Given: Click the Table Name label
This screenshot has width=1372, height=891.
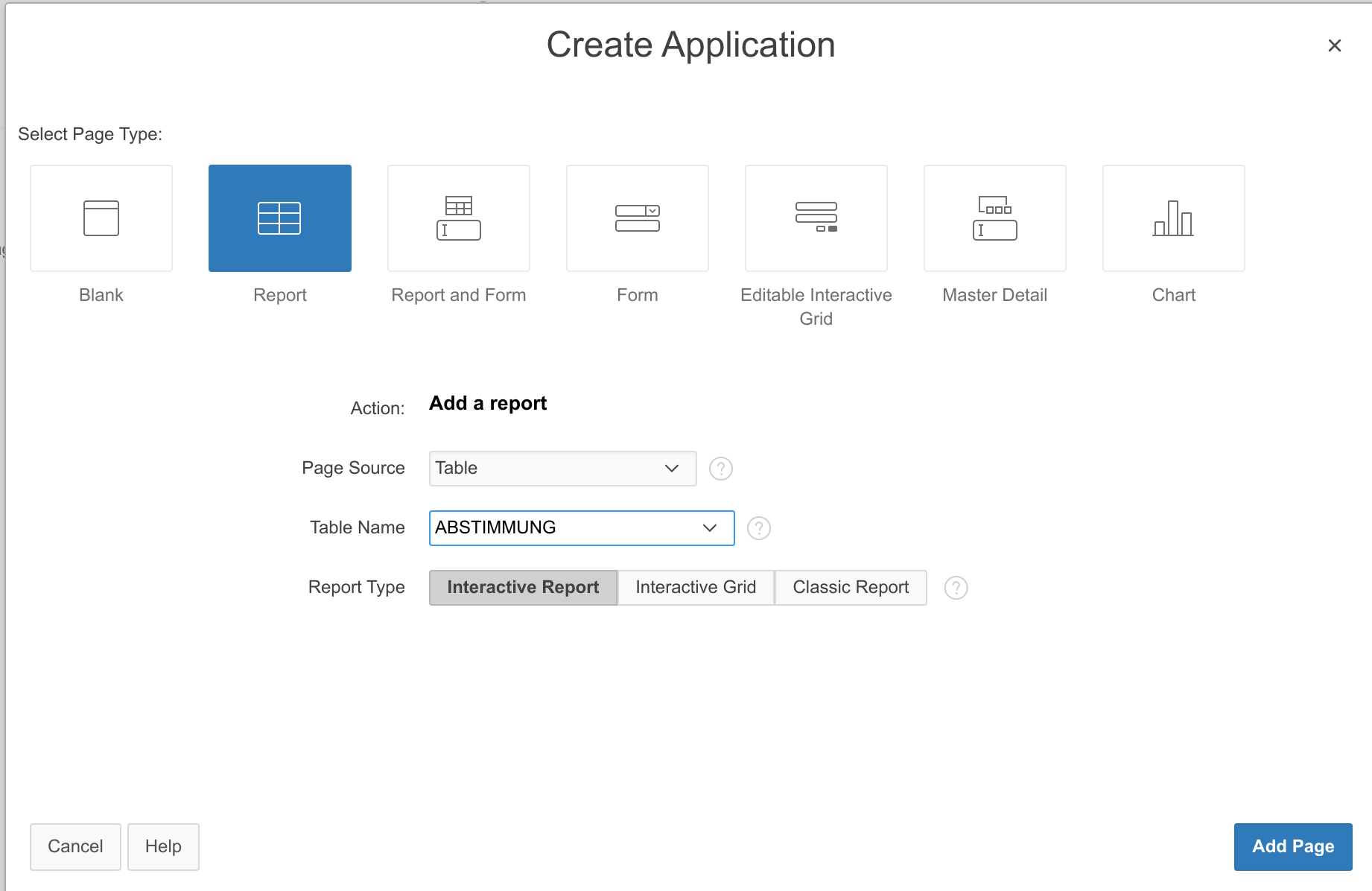Looking at the screenshot, I should pyautogui.click(x=358, y=528).
